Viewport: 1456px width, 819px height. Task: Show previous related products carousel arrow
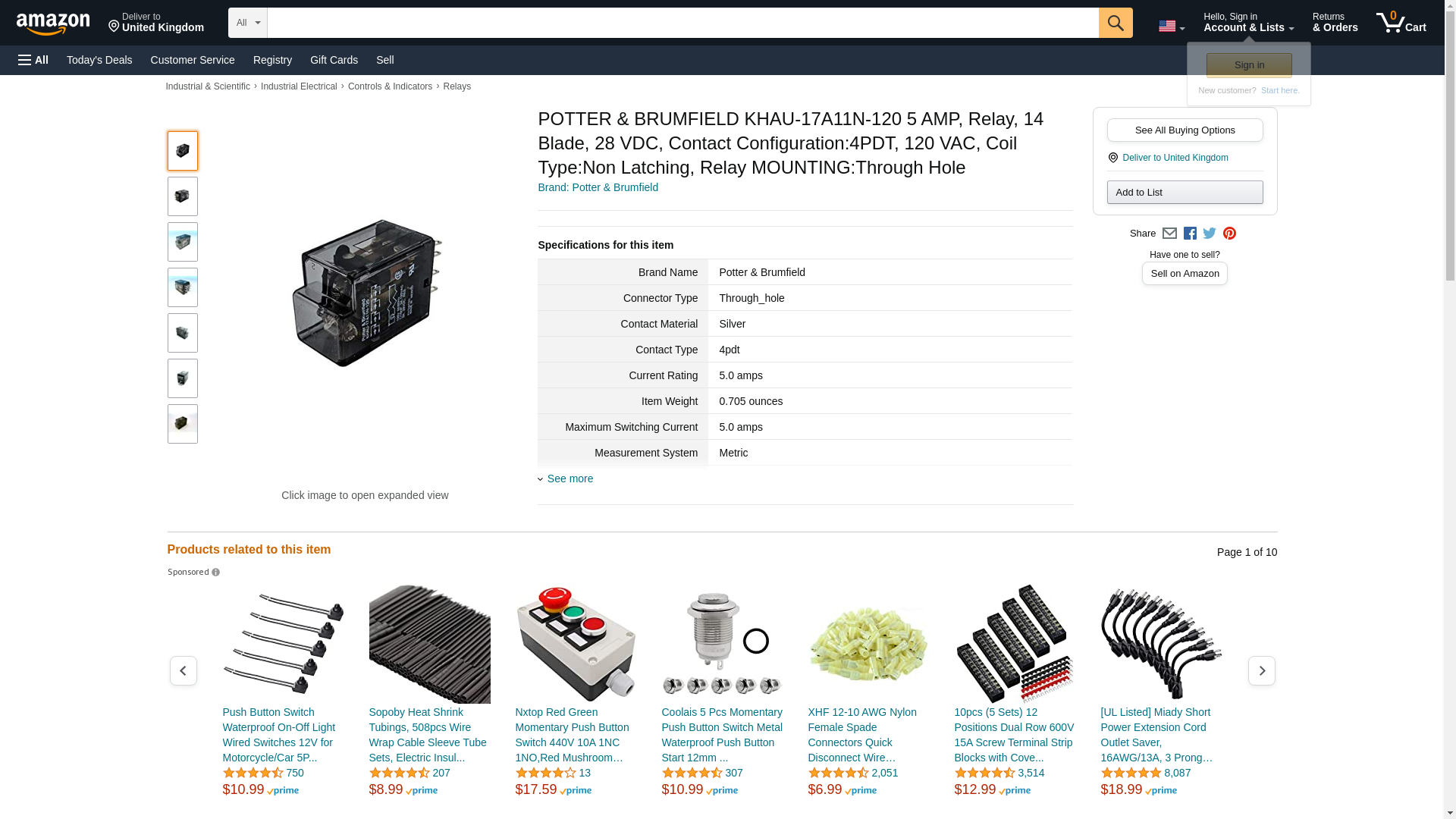click(183, 671)
